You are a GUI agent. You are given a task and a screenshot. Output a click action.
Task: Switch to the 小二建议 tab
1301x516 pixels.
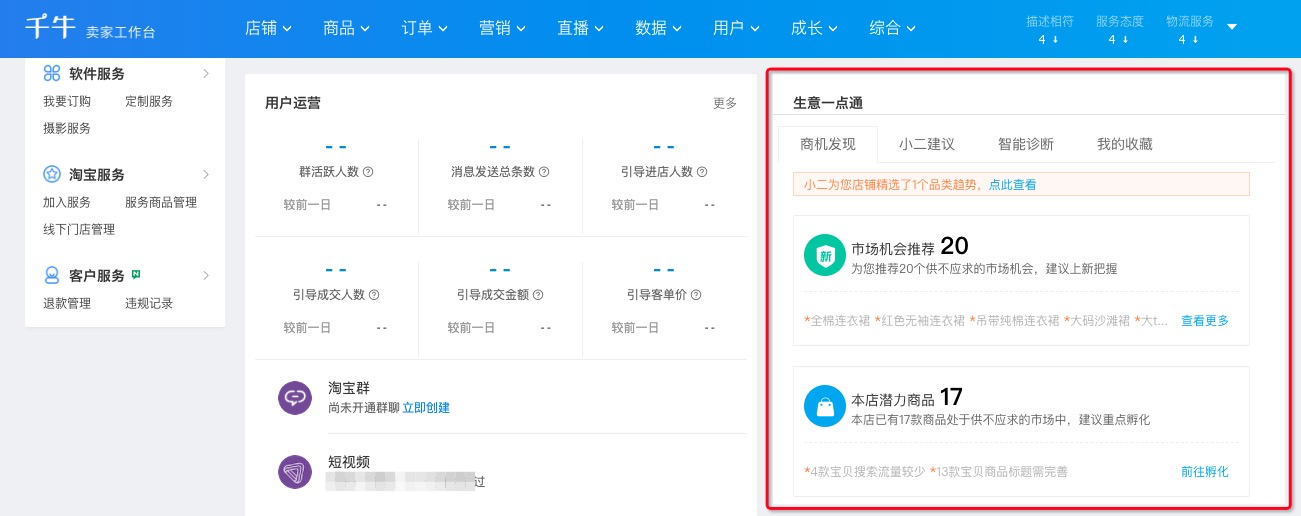pyautogui.click(x=927, y=144)
